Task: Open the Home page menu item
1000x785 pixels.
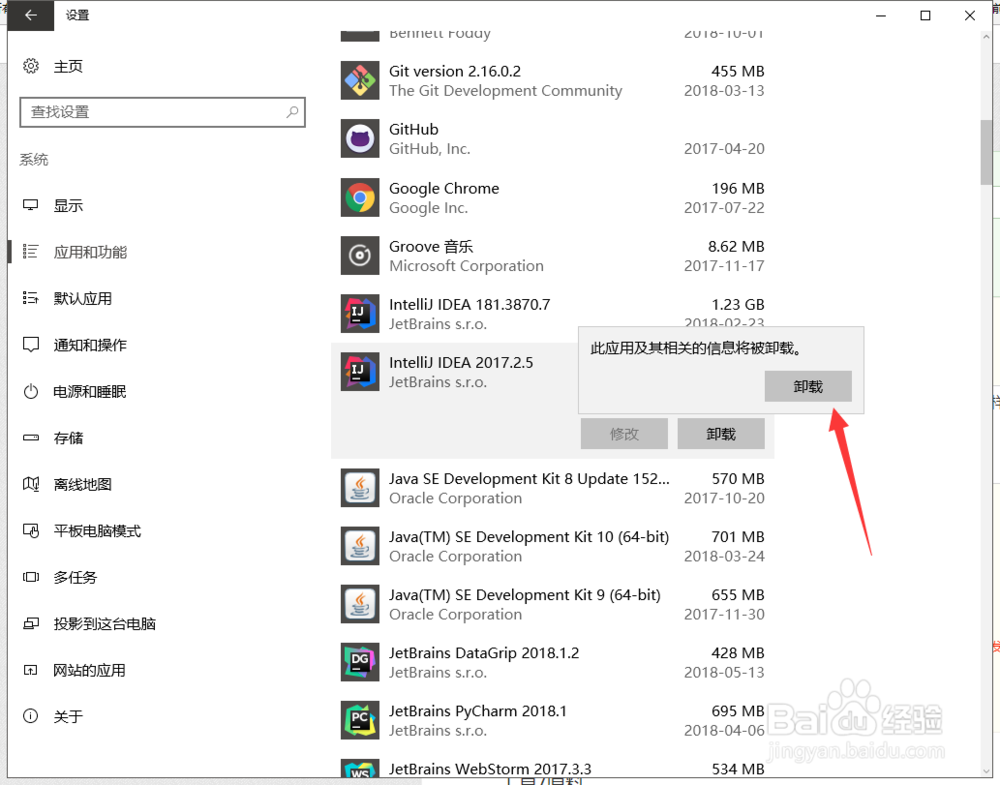Action: pos(68,66)
